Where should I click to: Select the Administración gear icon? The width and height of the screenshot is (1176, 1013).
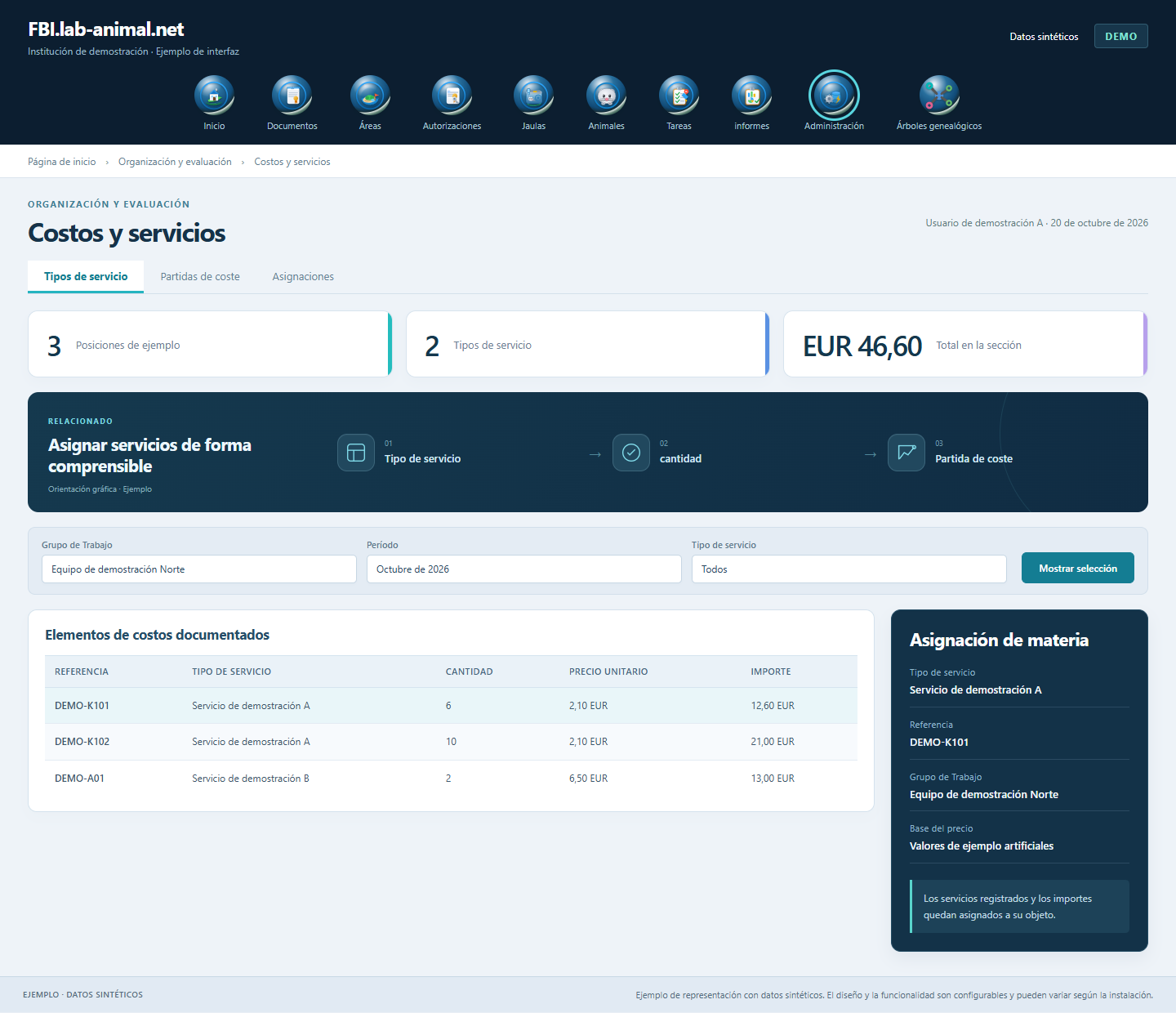pos(834,95)
